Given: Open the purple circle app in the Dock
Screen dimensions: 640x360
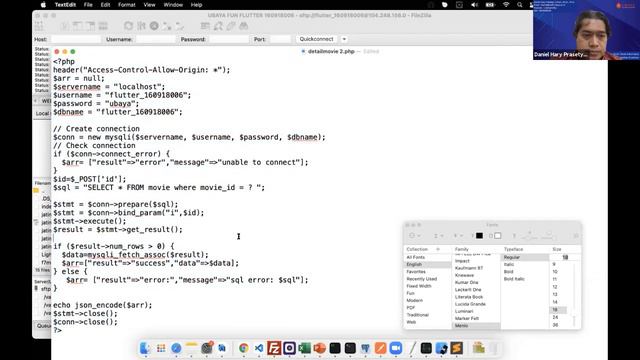Looking at the screenshot, I should (x=289, y=348).
